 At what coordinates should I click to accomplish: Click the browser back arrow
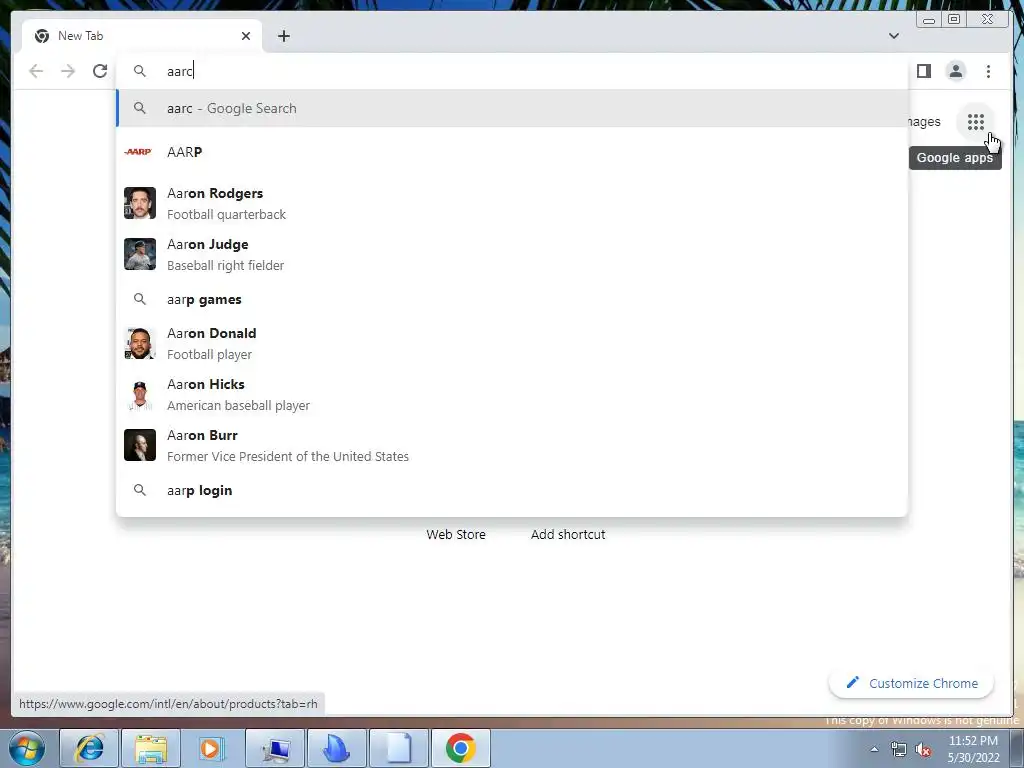[x=36, y=71]
